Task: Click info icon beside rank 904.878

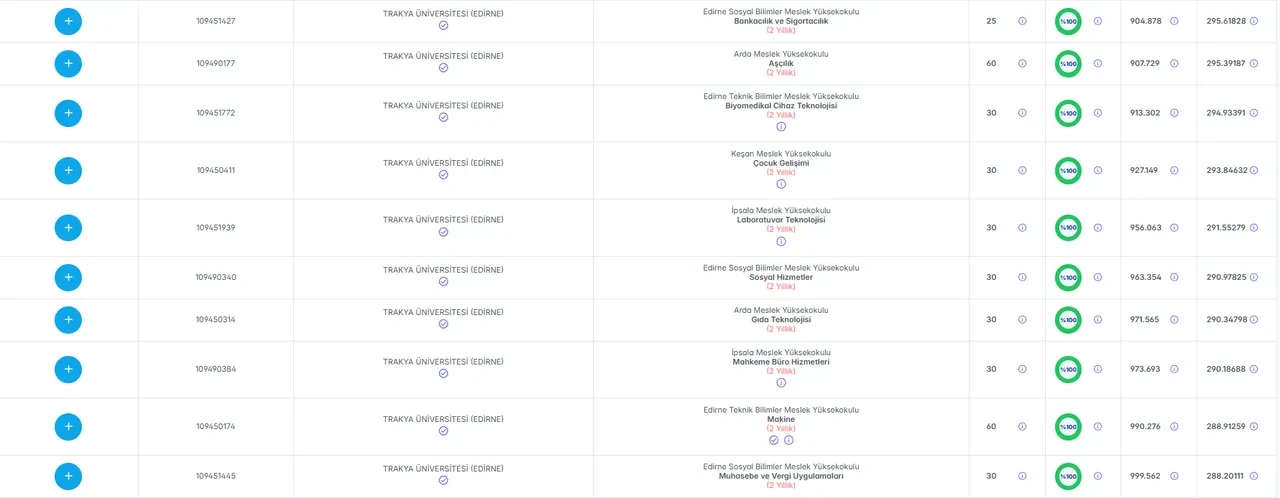Action: [x=1174, y=21]
